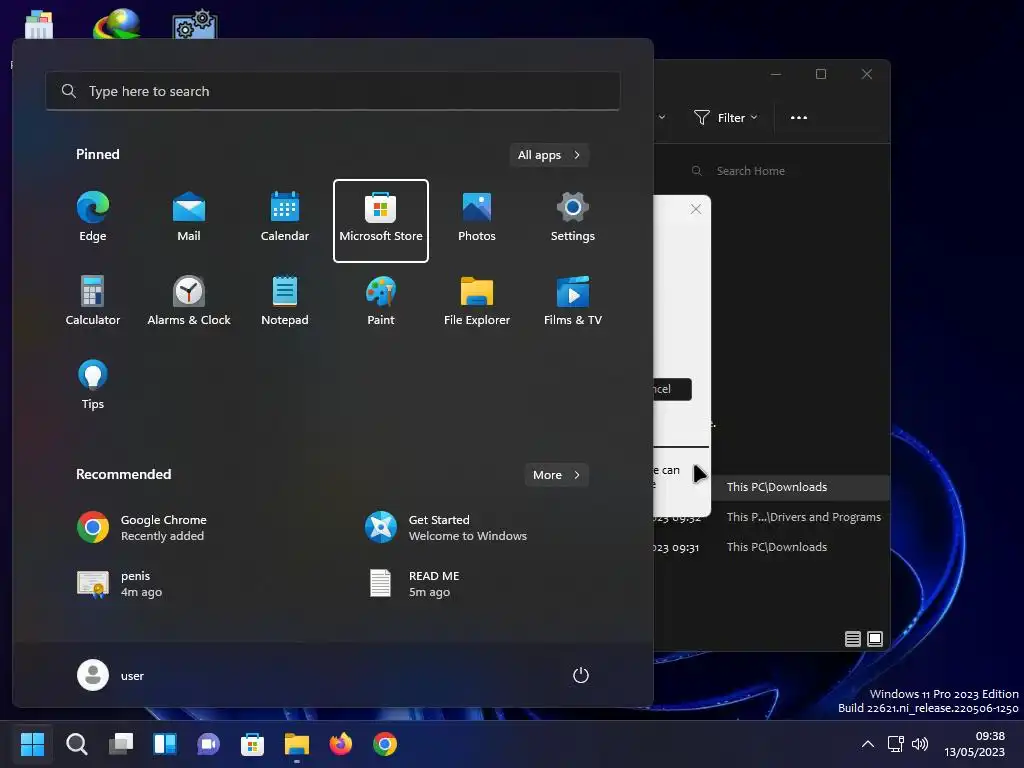
Task: Open Get Started welcome item
Action: [x=477, y=528]
